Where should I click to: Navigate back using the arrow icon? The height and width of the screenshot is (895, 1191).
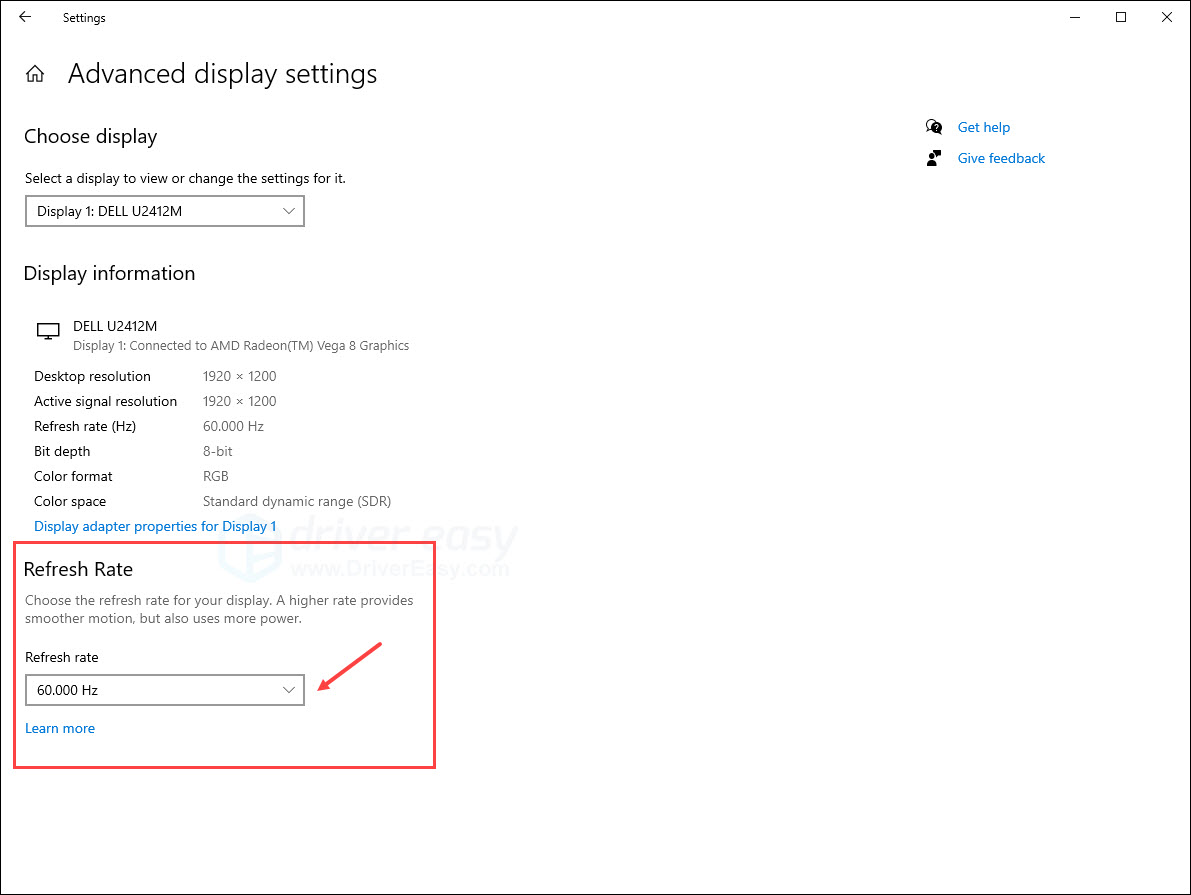[x=24, y=17]
